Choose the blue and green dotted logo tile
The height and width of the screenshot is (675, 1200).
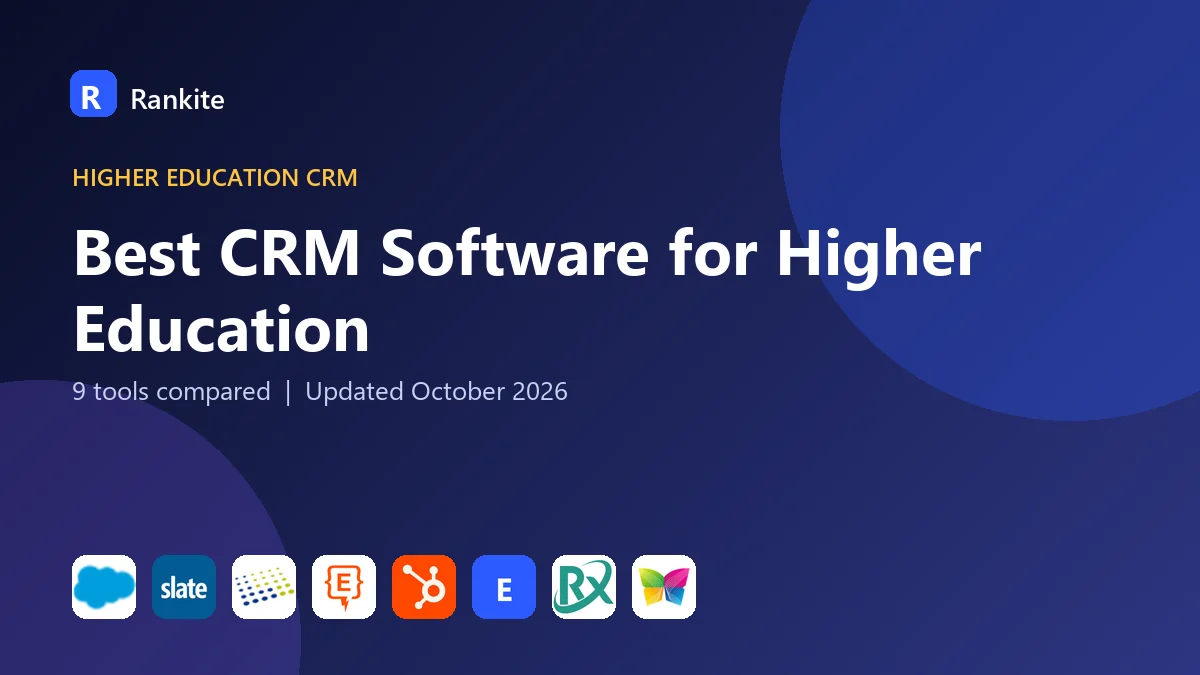[x=264, y=587]
